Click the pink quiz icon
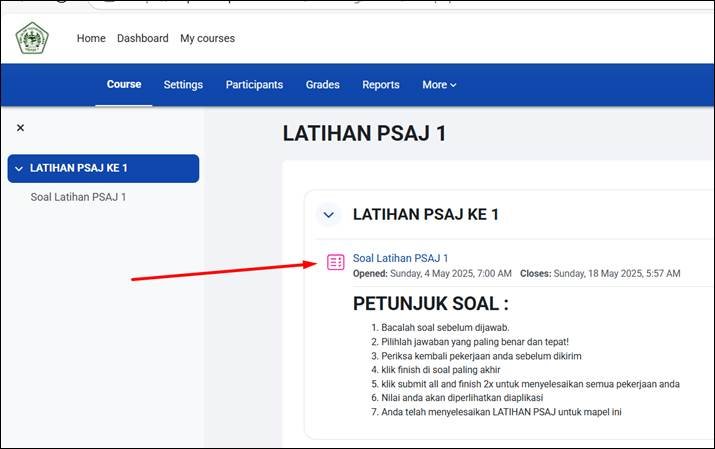The width and height of the screenshot is (715, 449). 336,262
